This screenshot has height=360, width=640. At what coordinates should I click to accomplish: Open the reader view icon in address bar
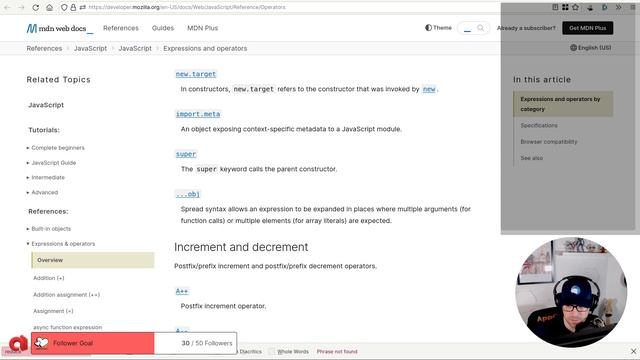point(555,7)
